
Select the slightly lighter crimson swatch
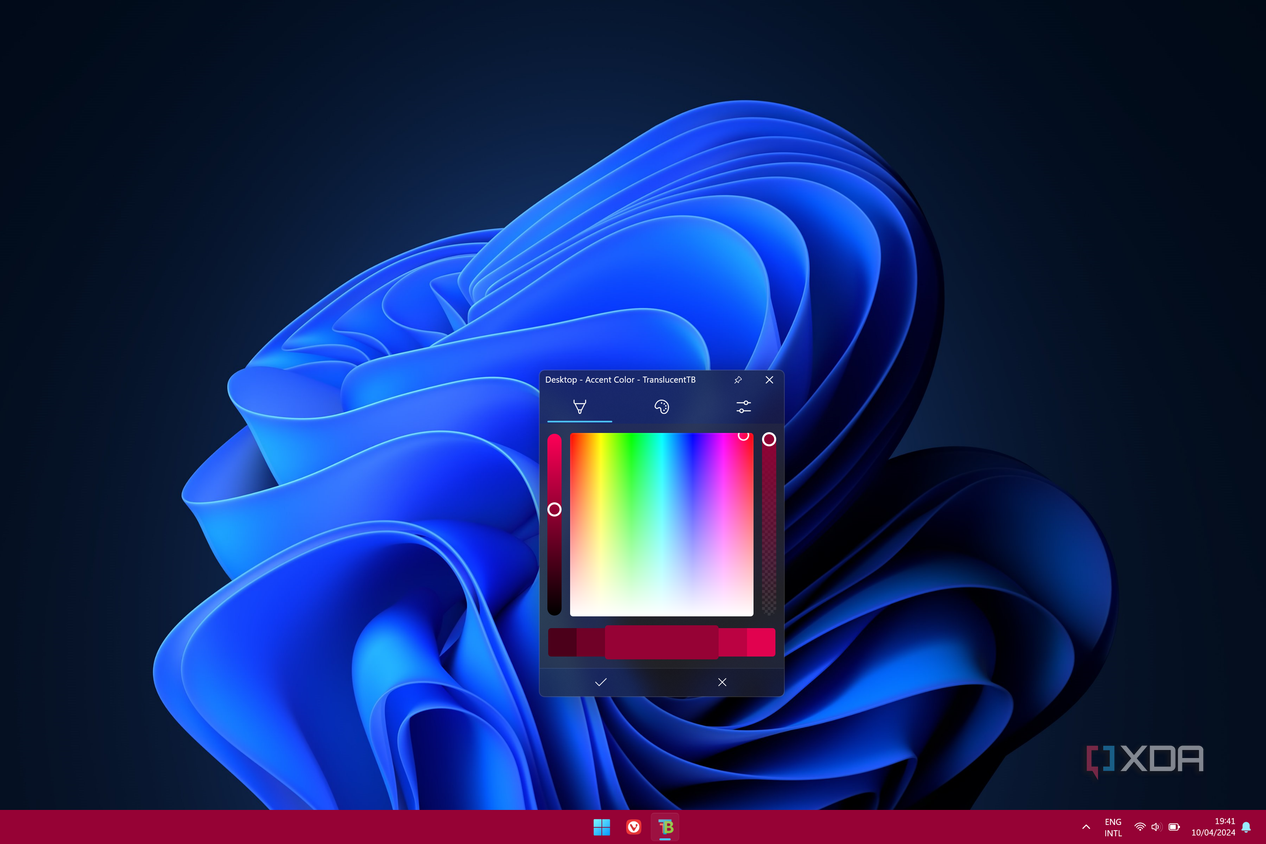tap(732, 642)
